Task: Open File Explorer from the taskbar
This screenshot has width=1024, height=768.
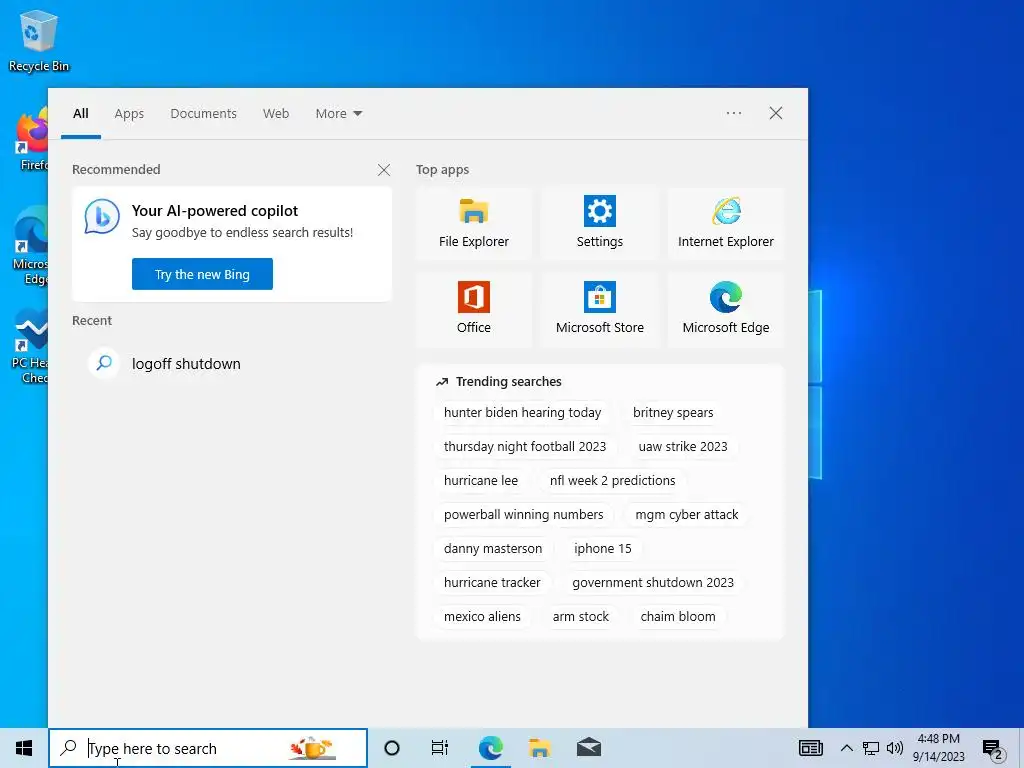Action: 539,748
